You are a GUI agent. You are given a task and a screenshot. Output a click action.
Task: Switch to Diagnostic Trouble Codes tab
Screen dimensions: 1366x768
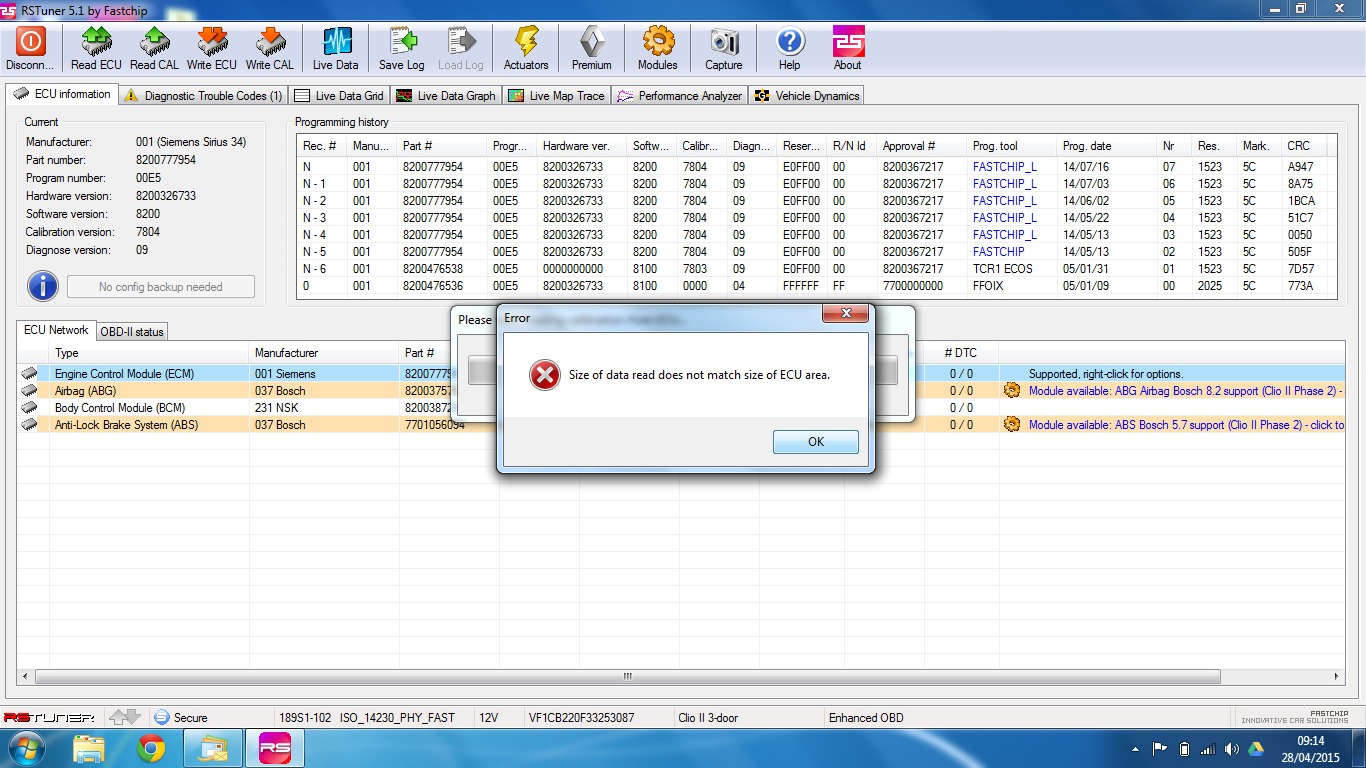point(204,96)
